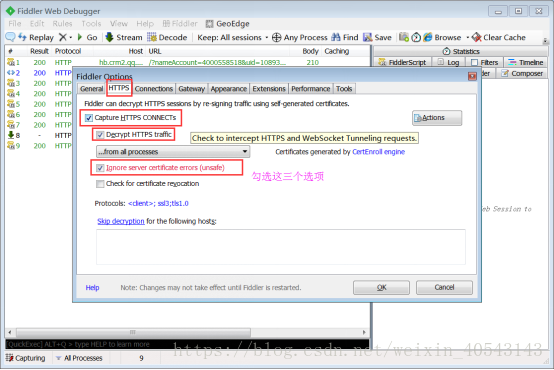Click the comment speech bubble toolbar icon
554x370 pixels.
click(x=11, y=37)
